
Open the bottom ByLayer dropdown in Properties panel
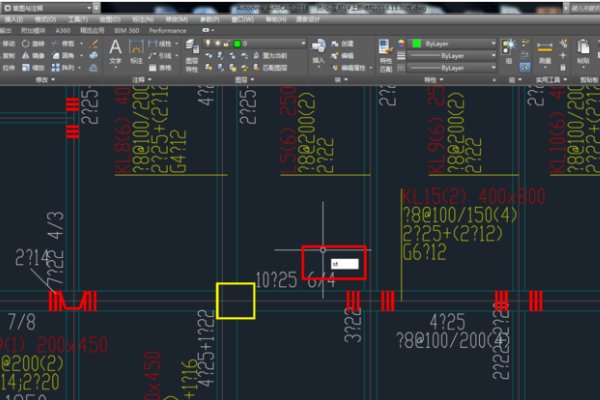pyautogui.click(x=452, y=68)
